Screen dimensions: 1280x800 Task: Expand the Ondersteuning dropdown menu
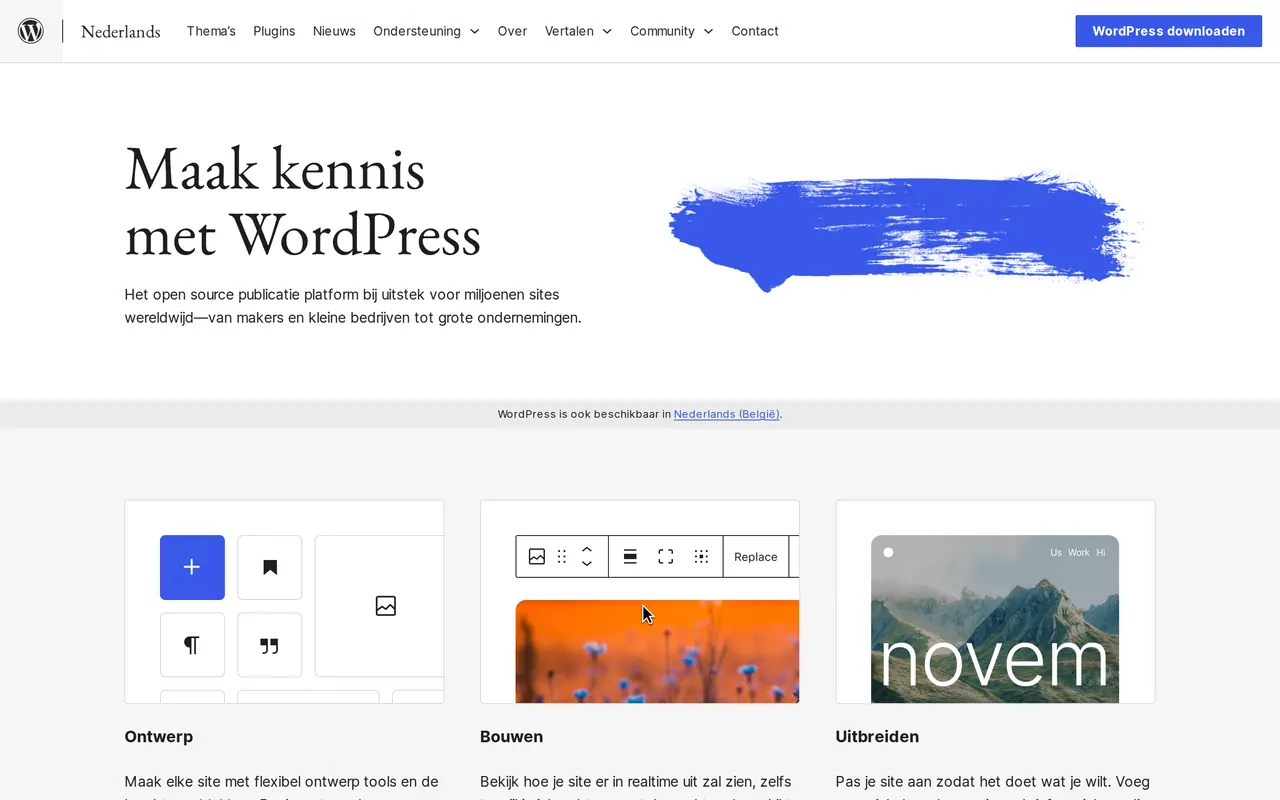[x=426, y=31]
